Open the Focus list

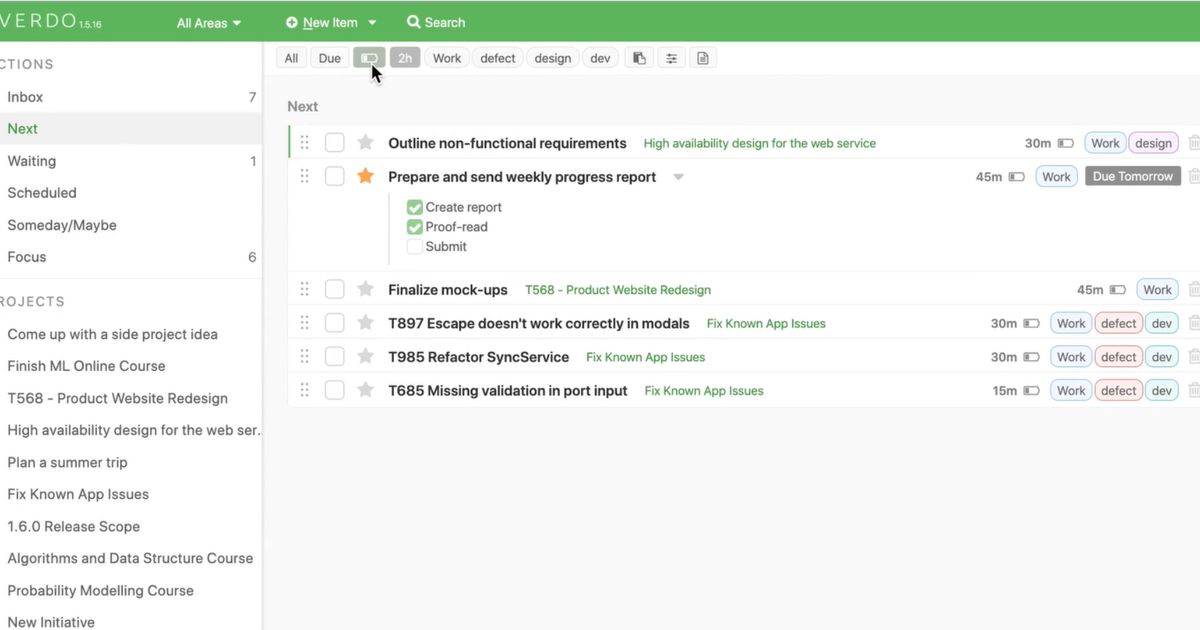tap(130, 257)
